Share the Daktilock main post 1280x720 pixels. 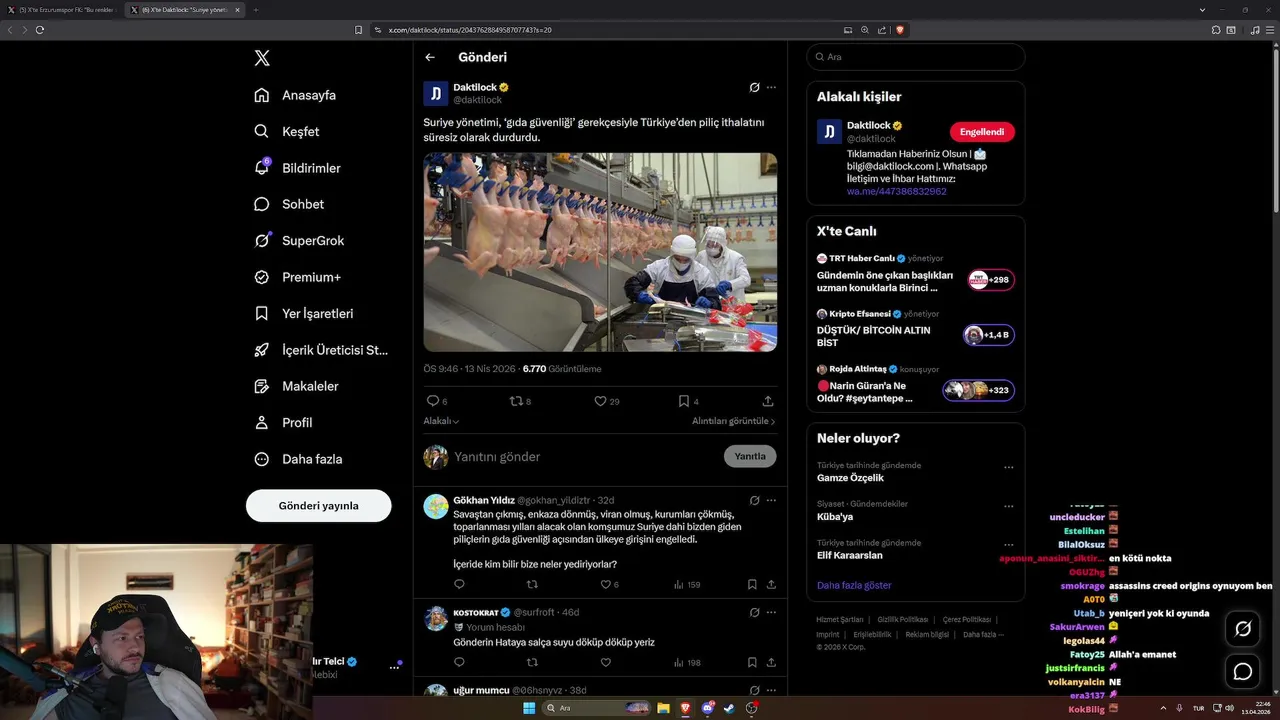768,401
